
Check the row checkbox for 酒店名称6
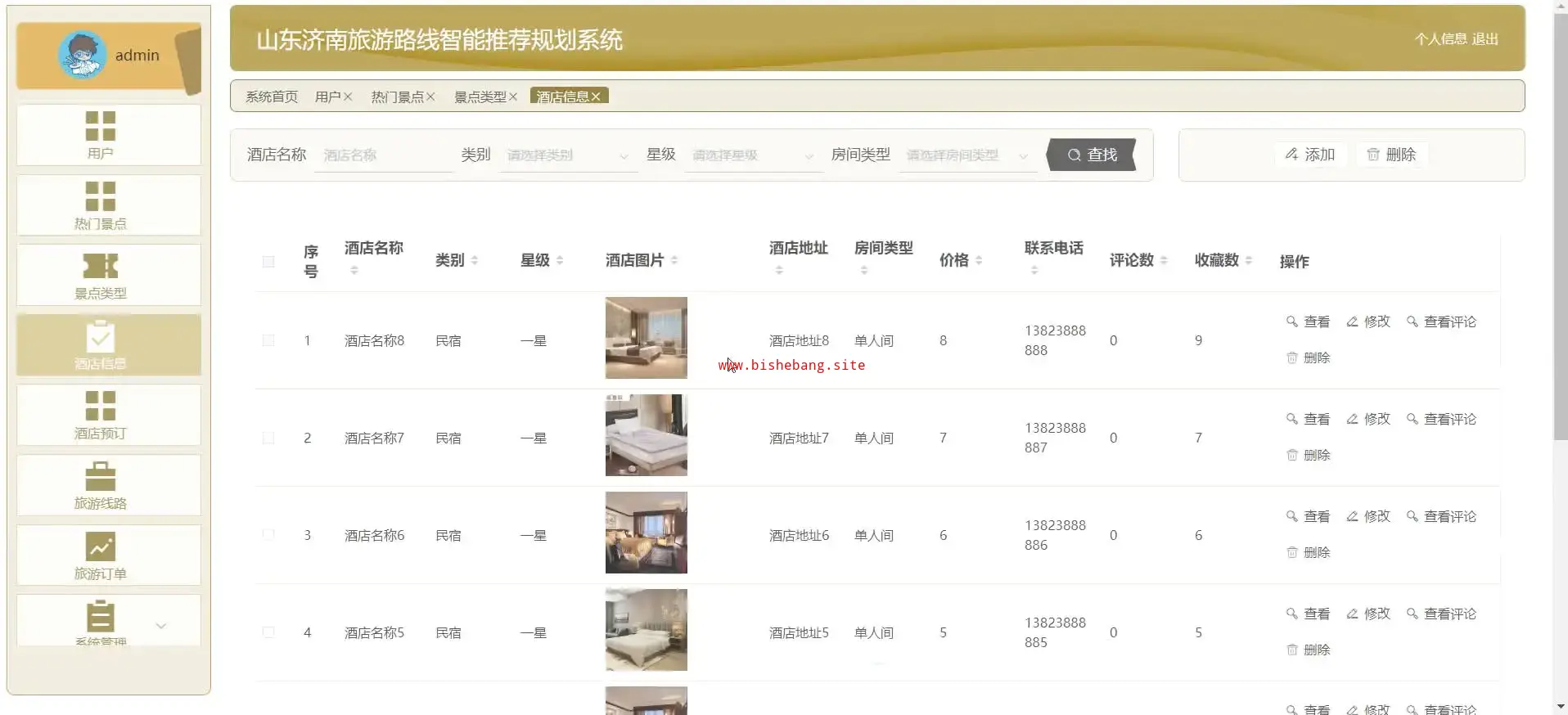pos(268,535)
